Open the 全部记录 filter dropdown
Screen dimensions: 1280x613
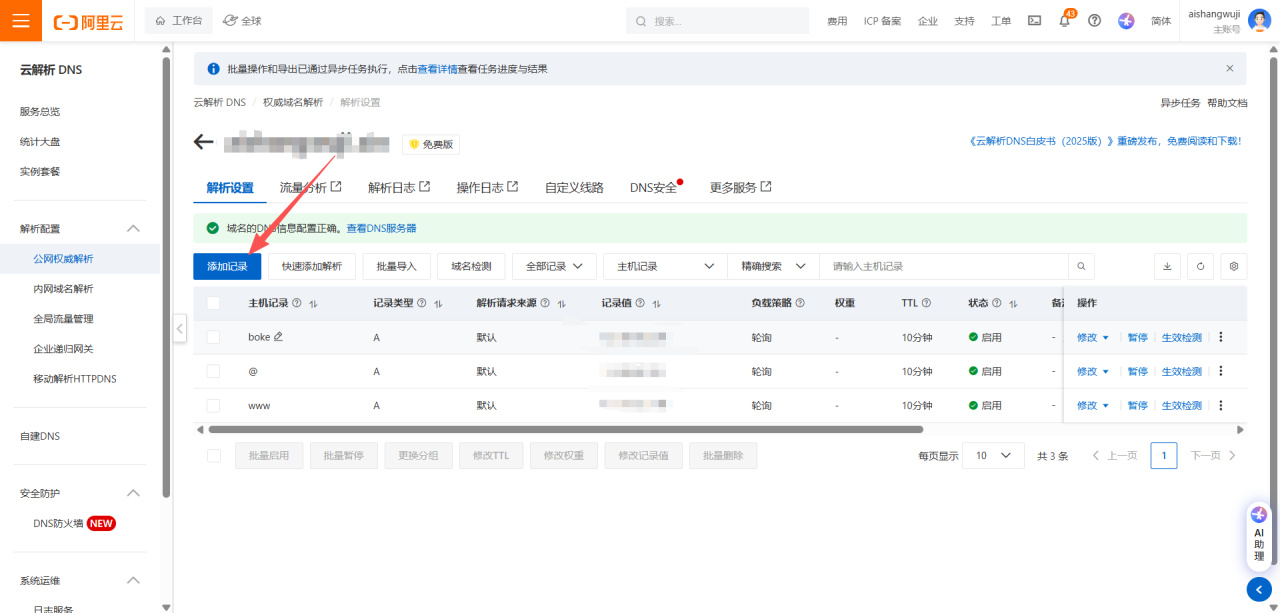point(554,266)
